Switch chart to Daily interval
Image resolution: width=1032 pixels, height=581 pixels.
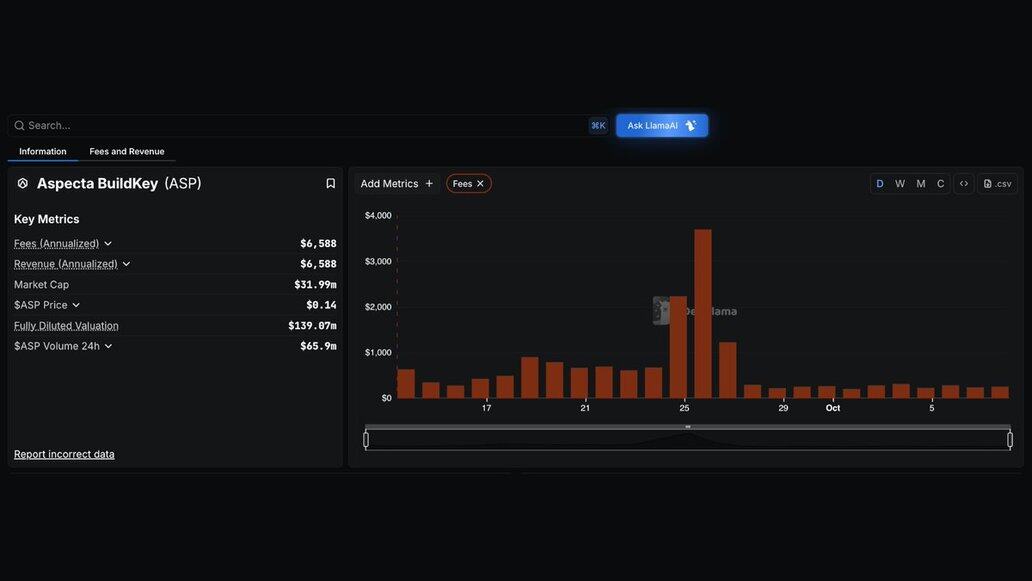point(880,184)
